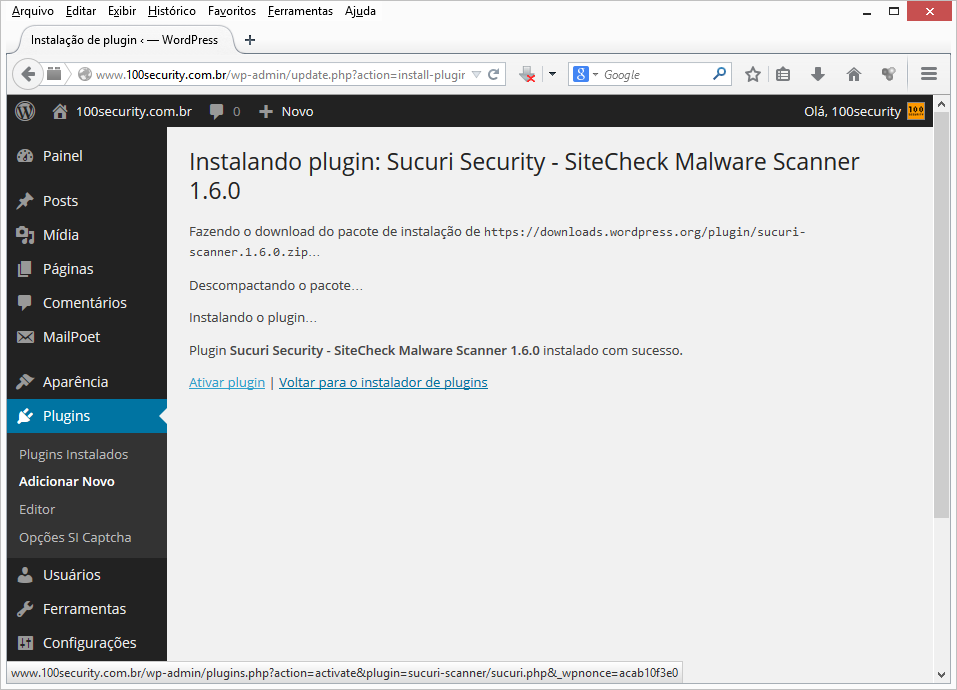The width and height of the screenshot is (957, 690).
Task: Open the Firefox hamburger menu
Action: click(929, 74)
